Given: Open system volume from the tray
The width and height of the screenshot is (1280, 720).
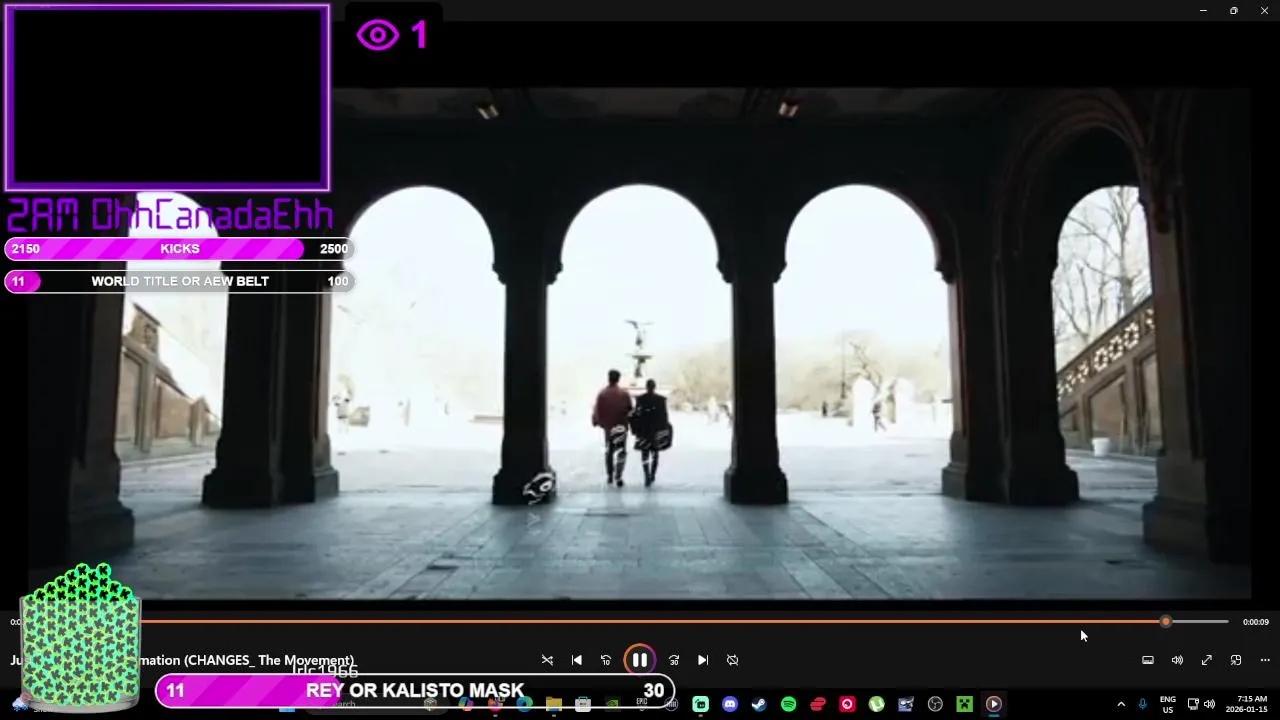Looking at the screenshot, I should coord(1209,704).
